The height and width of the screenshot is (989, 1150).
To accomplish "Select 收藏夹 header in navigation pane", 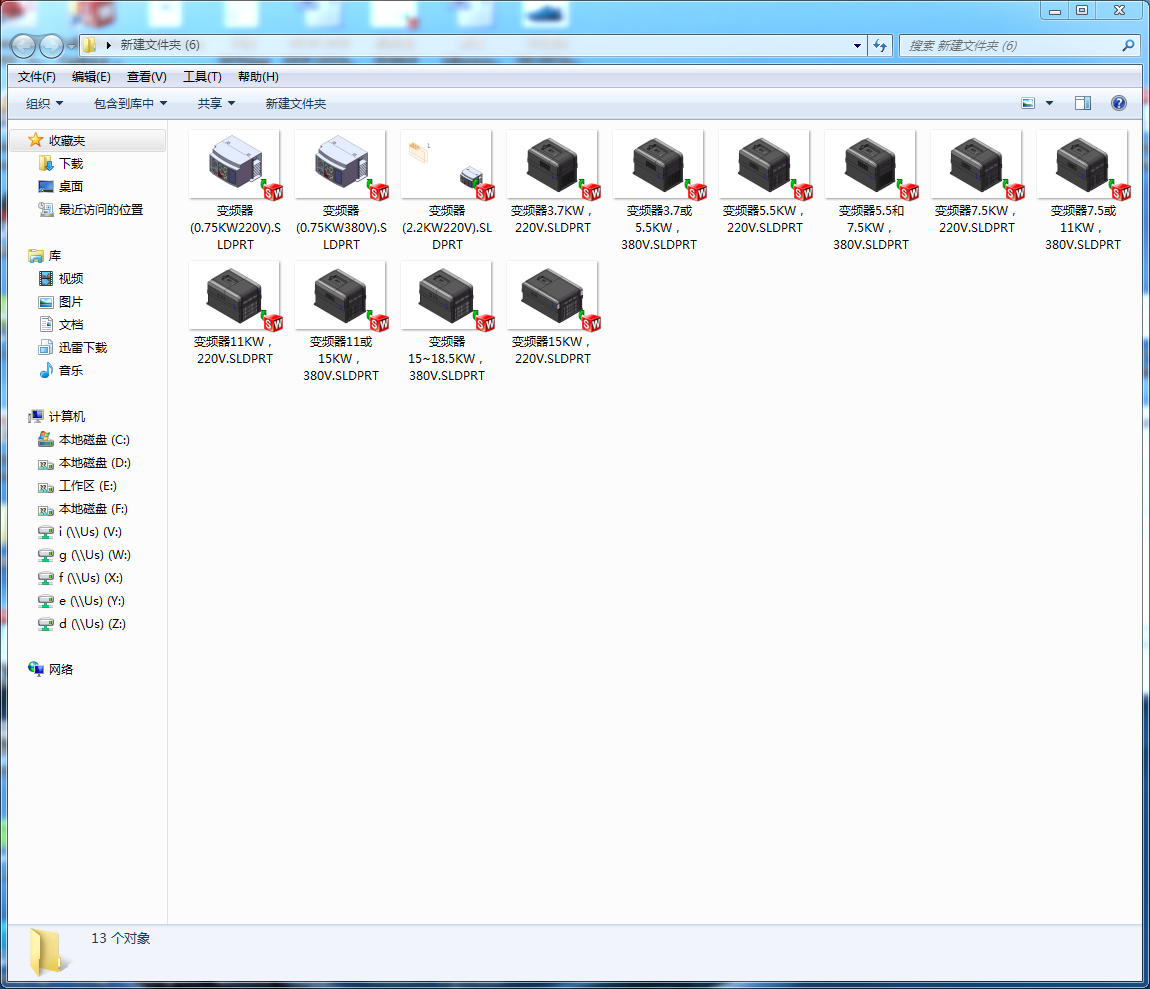I will [x=67, y=140].
